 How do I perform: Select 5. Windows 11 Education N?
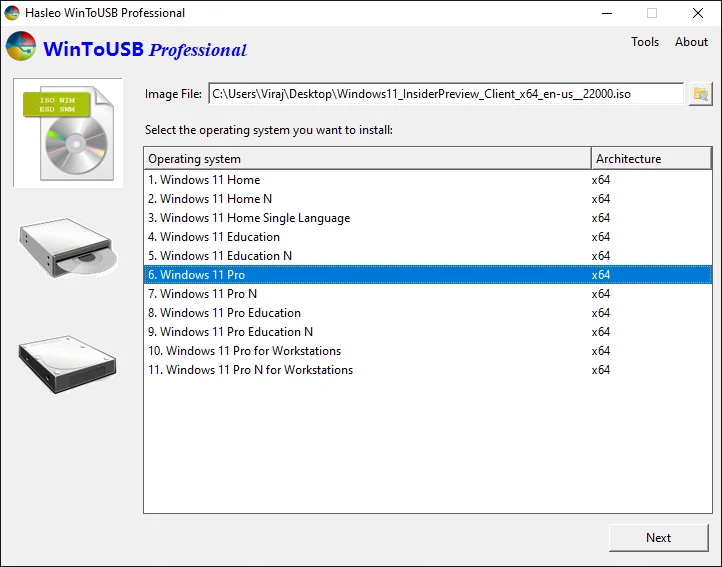(428, 256)
